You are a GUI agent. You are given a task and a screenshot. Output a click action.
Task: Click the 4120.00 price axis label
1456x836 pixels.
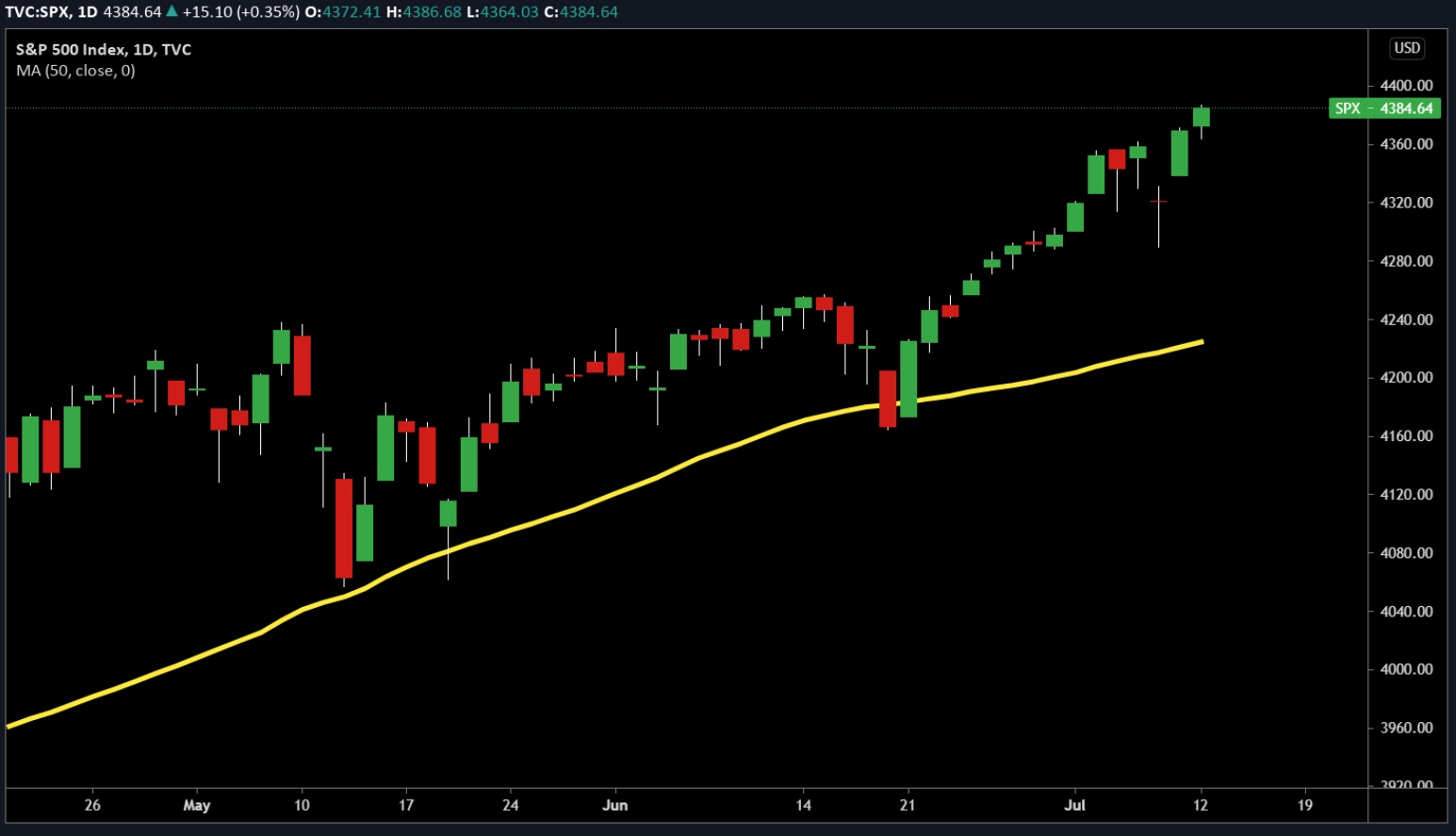coord(1406,494)
